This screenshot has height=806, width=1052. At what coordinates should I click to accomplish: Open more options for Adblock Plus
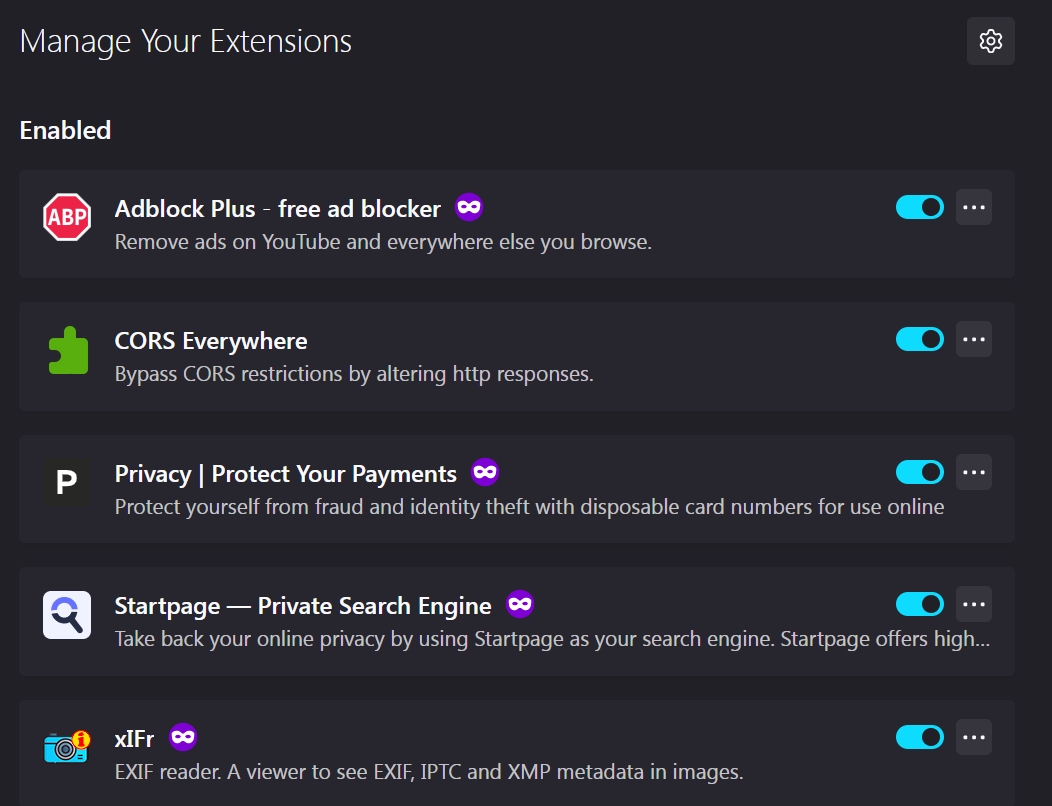coord(974,207)
